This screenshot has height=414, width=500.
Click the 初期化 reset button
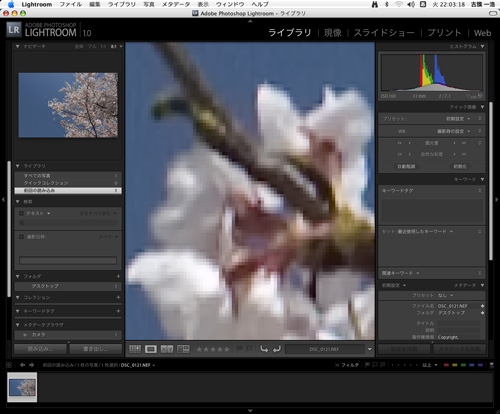click(x=460, y=166)
